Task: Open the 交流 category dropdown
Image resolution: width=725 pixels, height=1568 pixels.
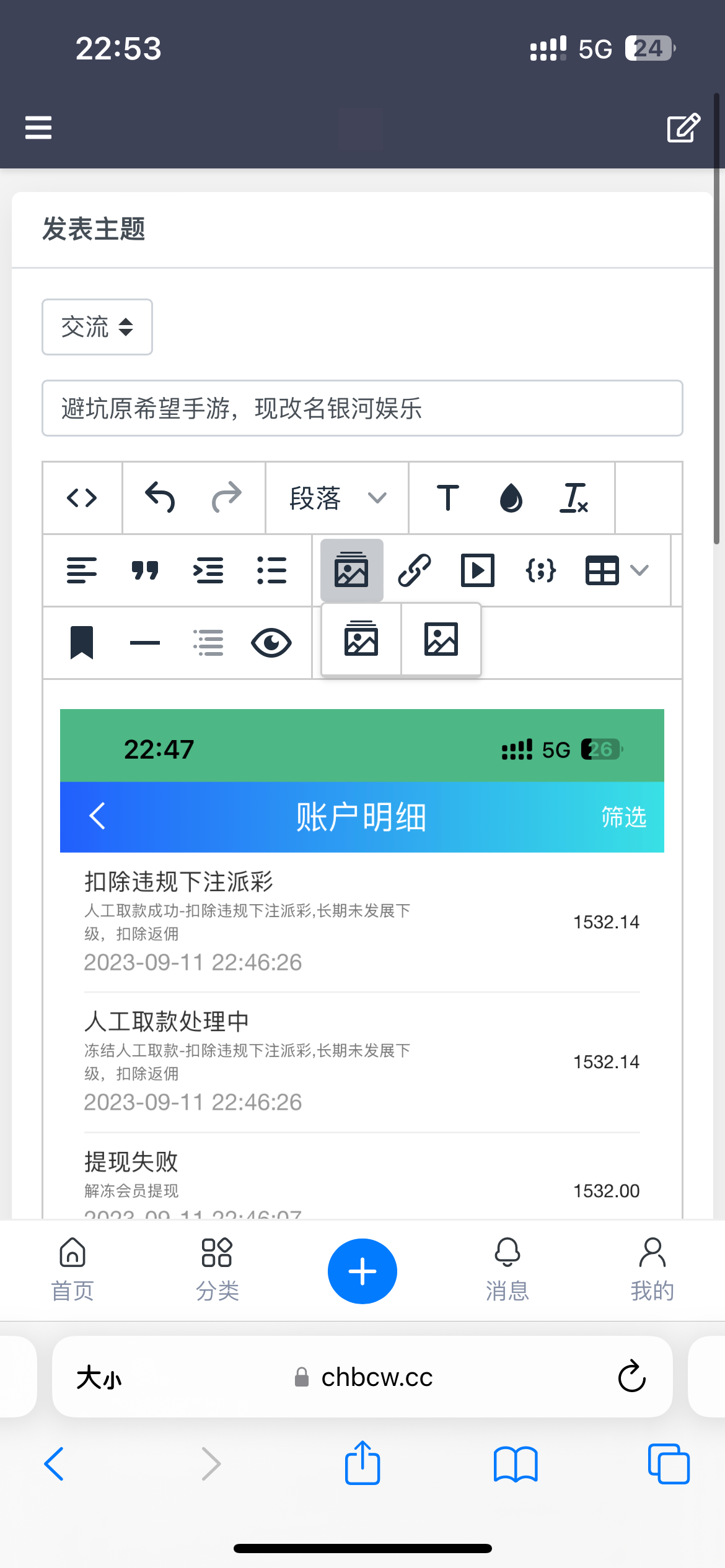Action: pos(97,327)
